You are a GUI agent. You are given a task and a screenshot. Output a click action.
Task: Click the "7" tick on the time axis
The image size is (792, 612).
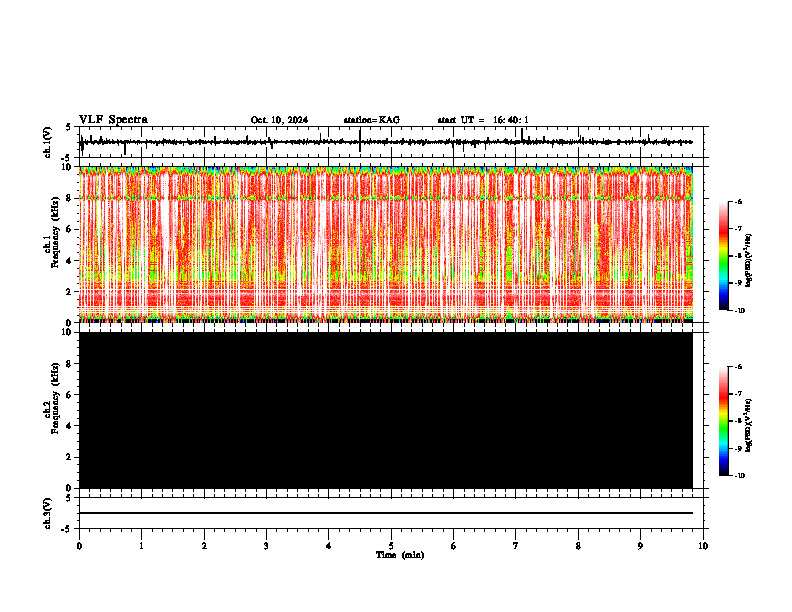click(x=516, y=546)
